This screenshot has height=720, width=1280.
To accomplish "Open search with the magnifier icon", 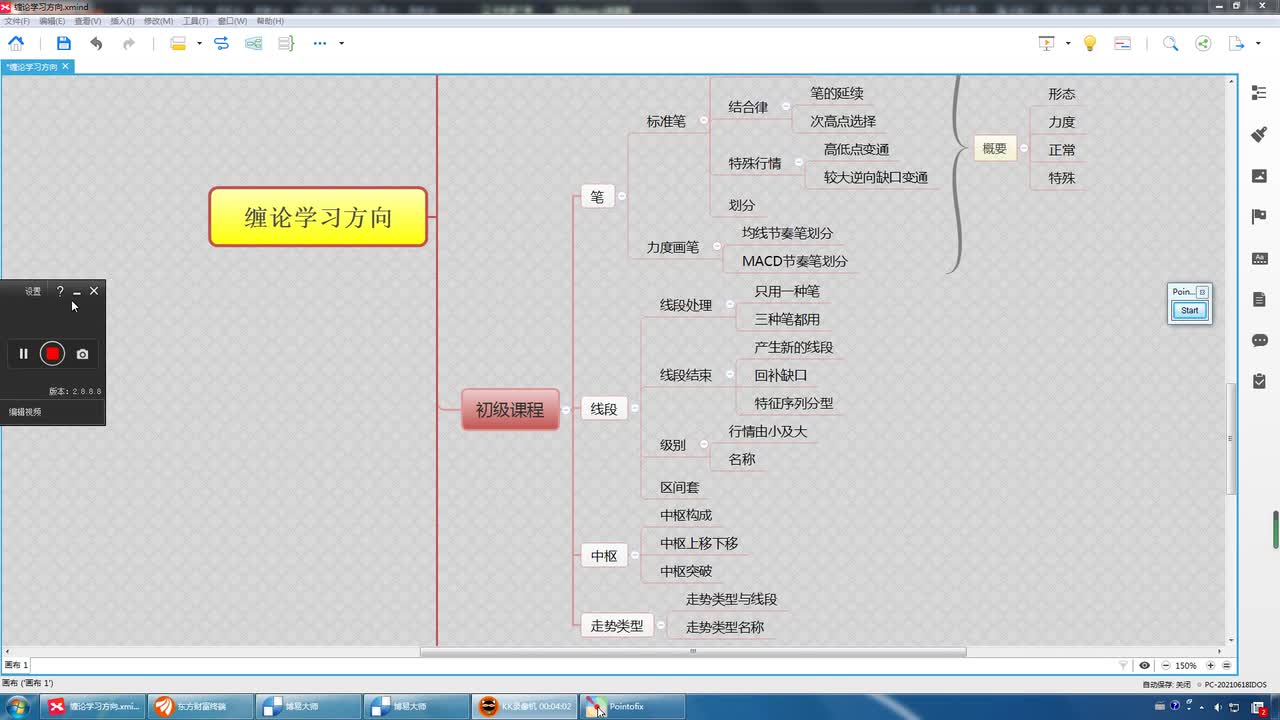I will [1170, 43].
